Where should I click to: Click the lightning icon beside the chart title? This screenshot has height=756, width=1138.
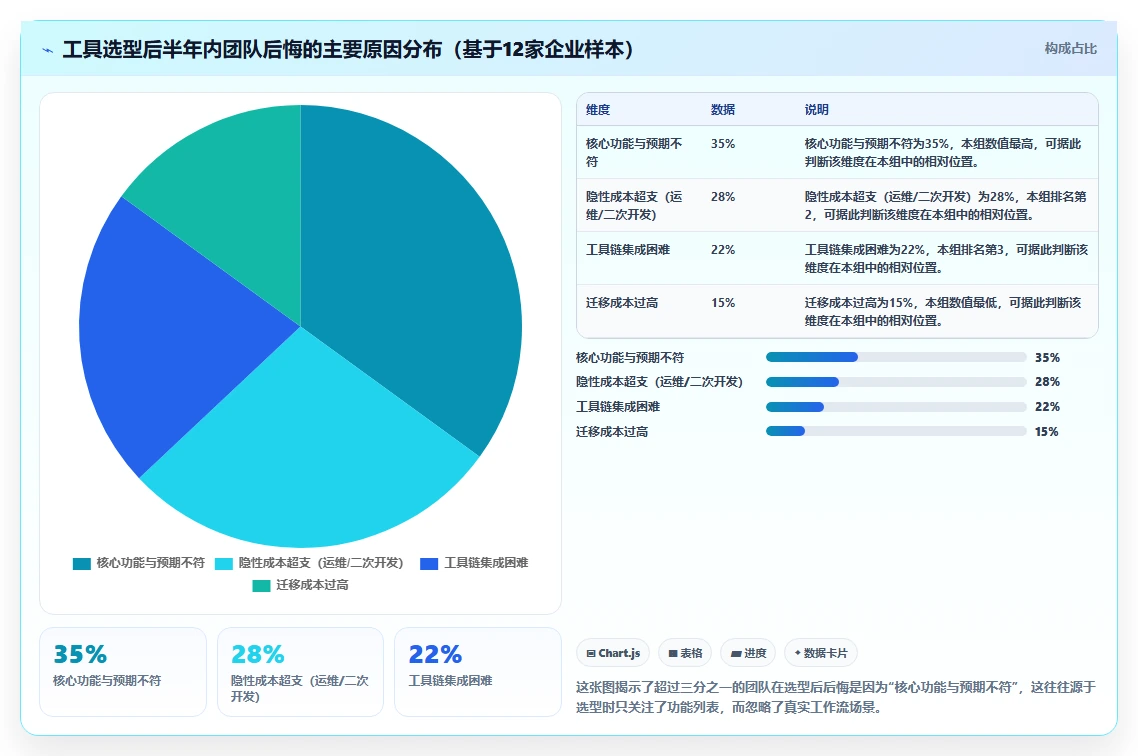click(48, 50)
